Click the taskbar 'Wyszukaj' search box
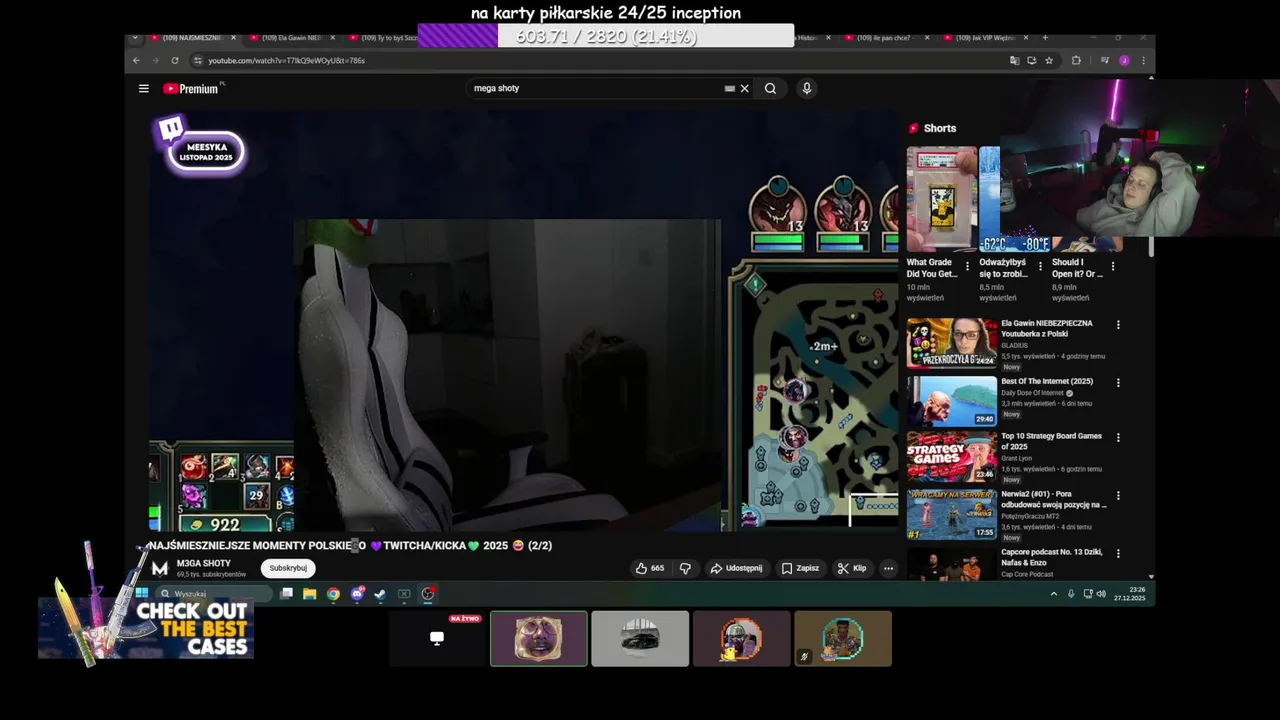Viewport: 1280px width, 720px height. [213, 593]
